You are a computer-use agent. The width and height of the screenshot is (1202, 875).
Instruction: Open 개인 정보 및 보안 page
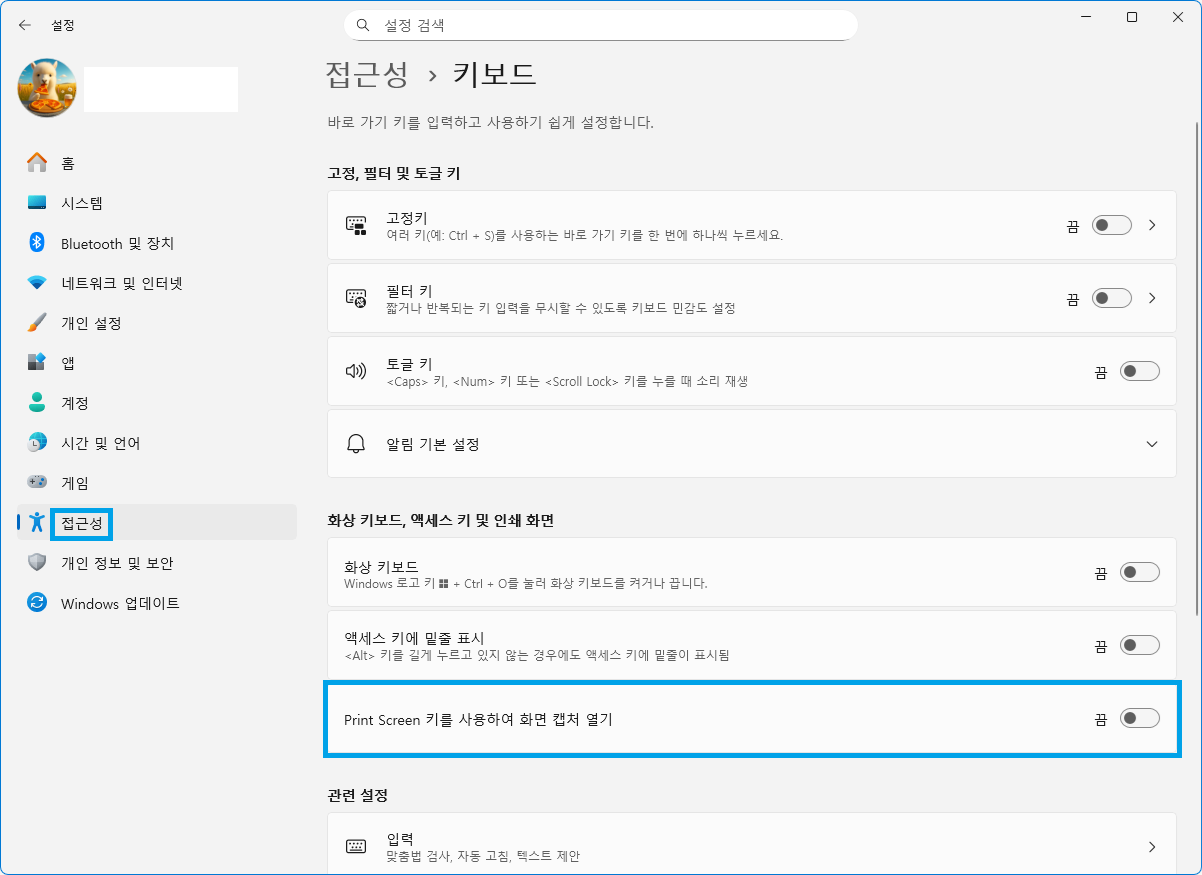coord(157,563)
